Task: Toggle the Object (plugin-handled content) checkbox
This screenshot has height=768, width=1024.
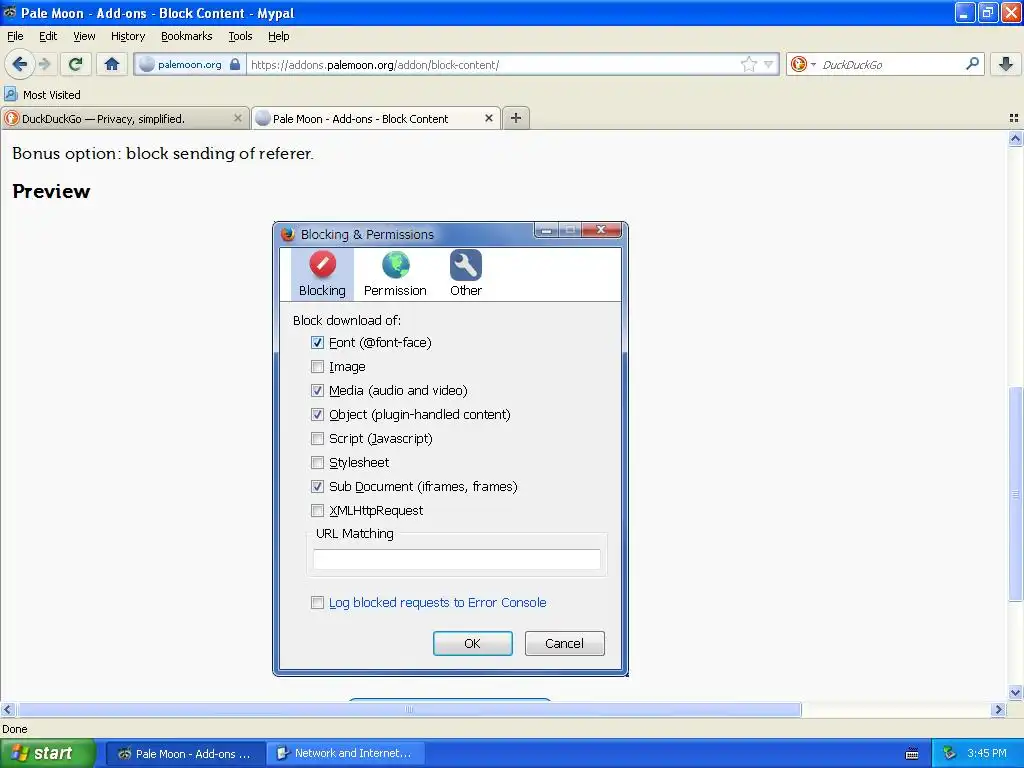Action: (x=317, y=415)
